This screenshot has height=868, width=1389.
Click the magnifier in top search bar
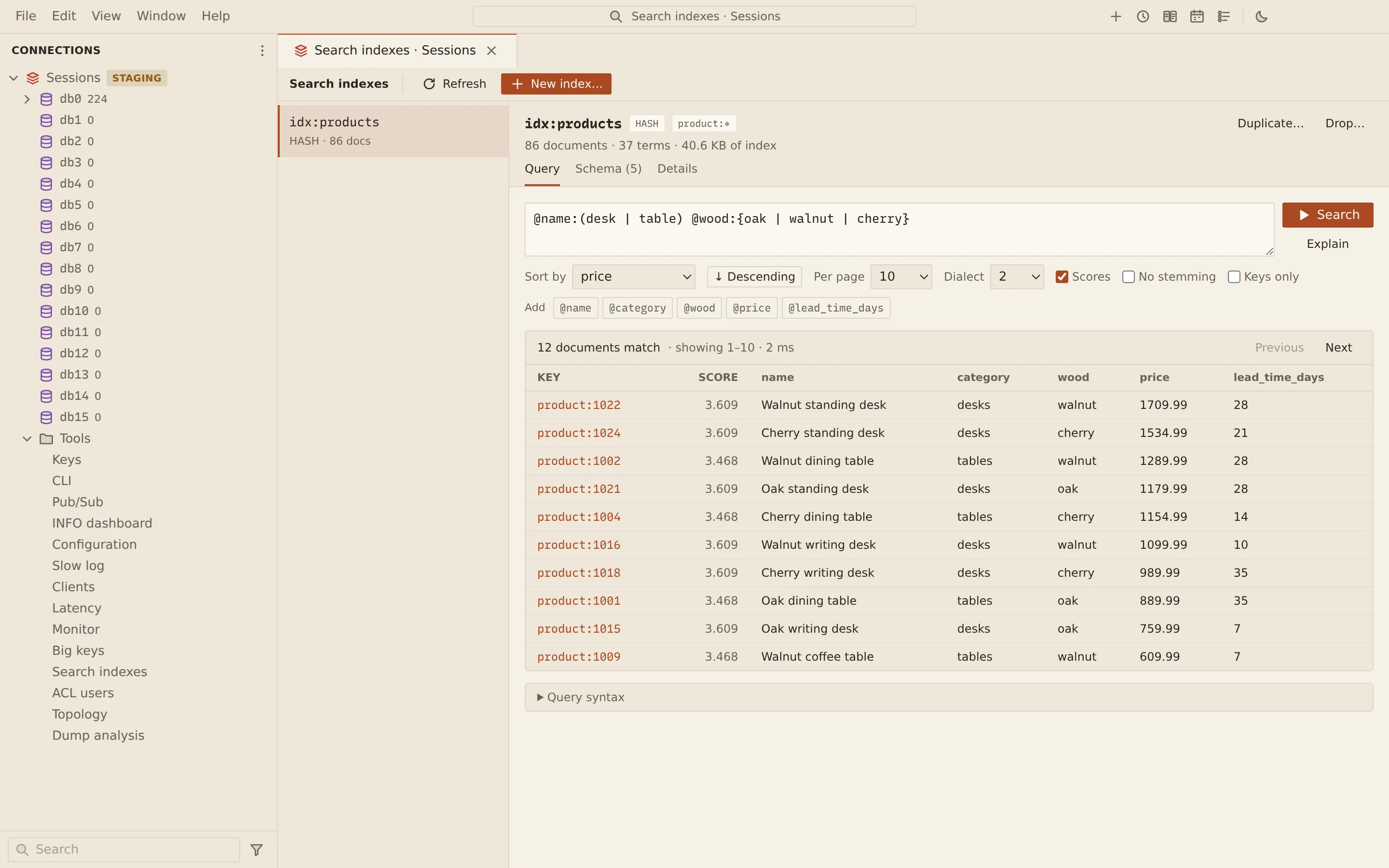[x=615, y=17]
